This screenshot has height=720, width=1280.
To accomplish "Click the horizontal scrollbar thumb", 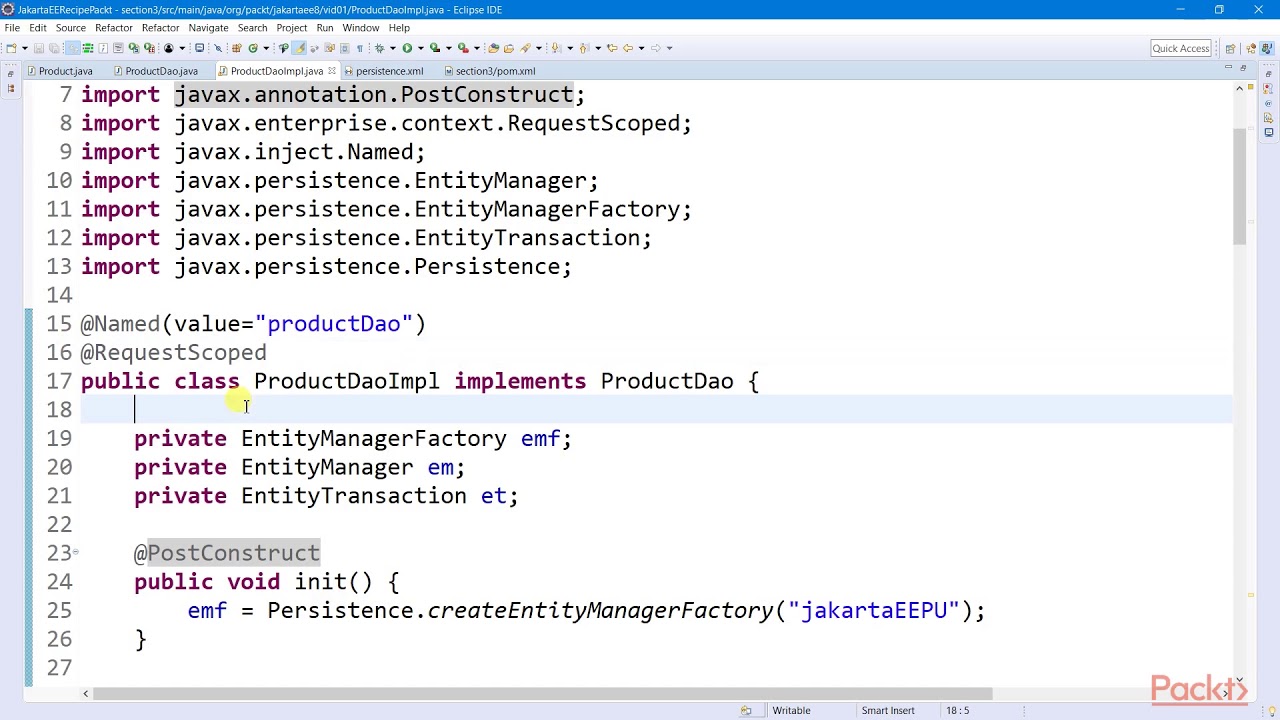I will click(545, 693).
